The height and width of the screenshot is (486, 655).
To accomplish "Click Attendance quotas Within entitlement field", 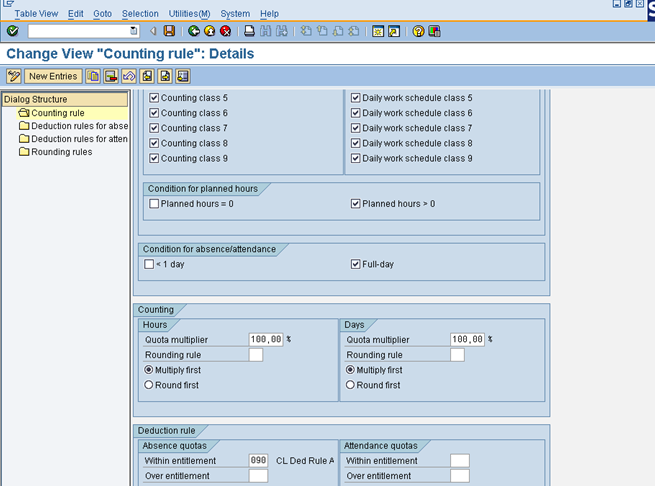I will [460, 461].
